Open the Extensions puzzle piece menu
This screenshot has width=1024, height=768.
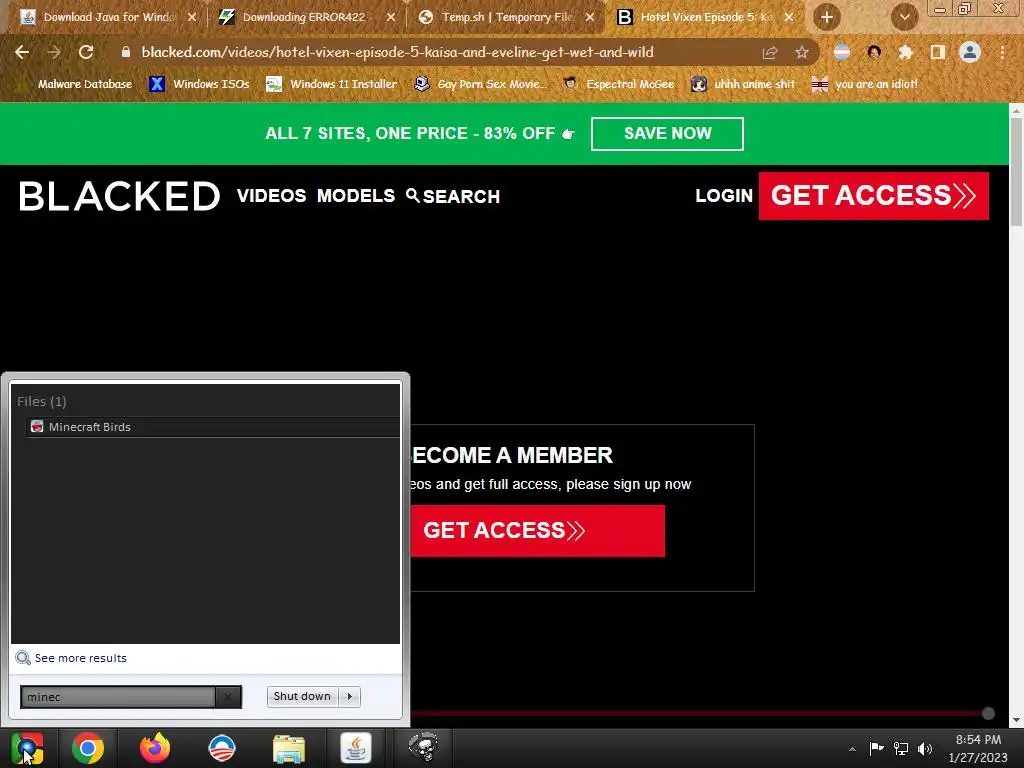(x=906, y=52)
